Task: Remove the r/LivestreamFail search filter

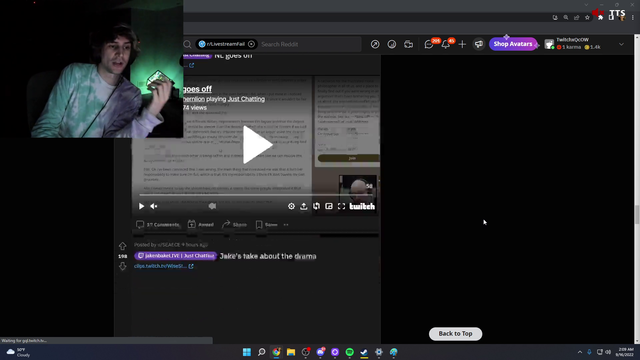Action: click(251, 44)
